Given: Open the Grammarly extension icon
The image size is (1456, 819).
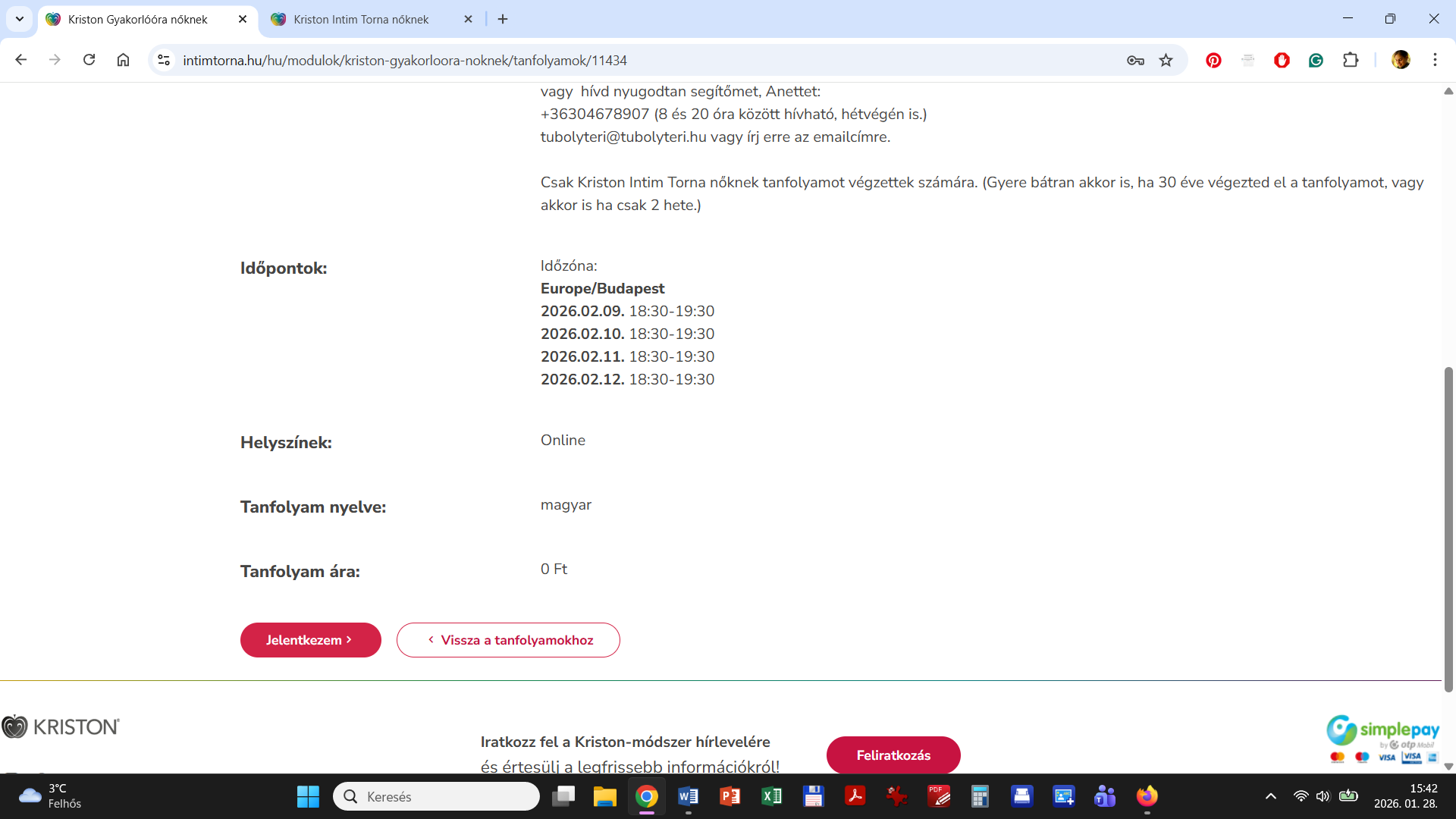Looking at the screenshot, I should pyautogui.click(x=1316, y=61).
